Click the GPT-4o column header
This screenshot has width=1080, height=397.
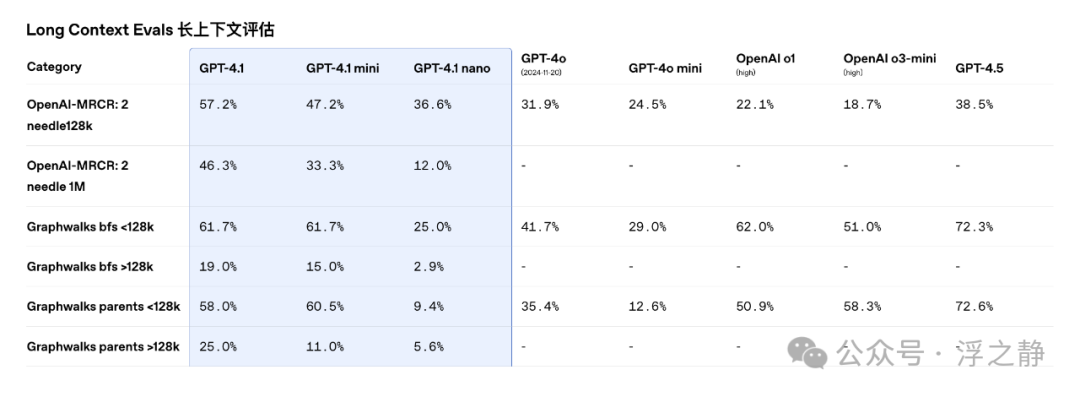click(543, 63)
